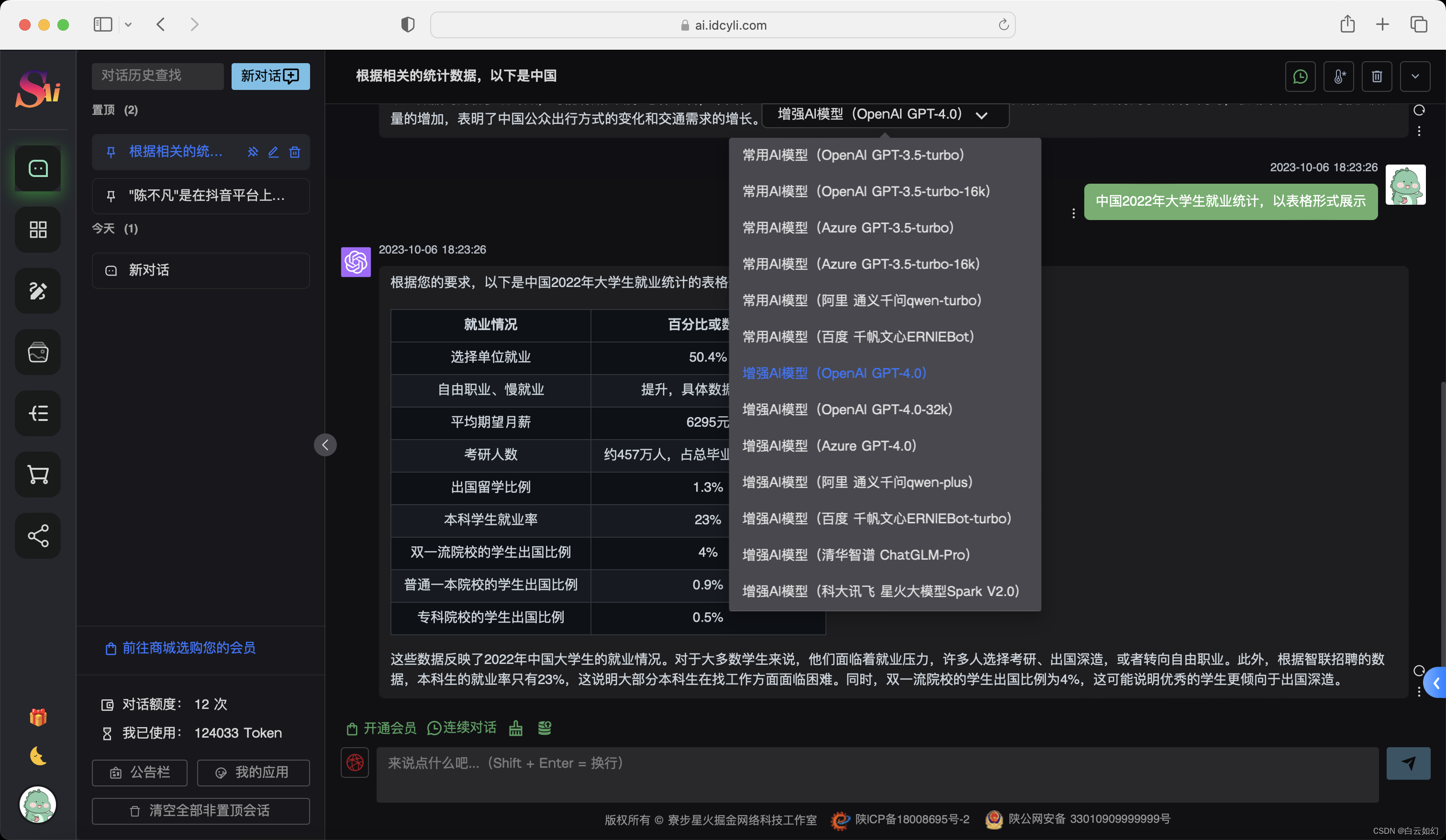Toggle the Safari sidebar
The height and width of the screenshot is (840, 1446).
[x=103, y=25]
